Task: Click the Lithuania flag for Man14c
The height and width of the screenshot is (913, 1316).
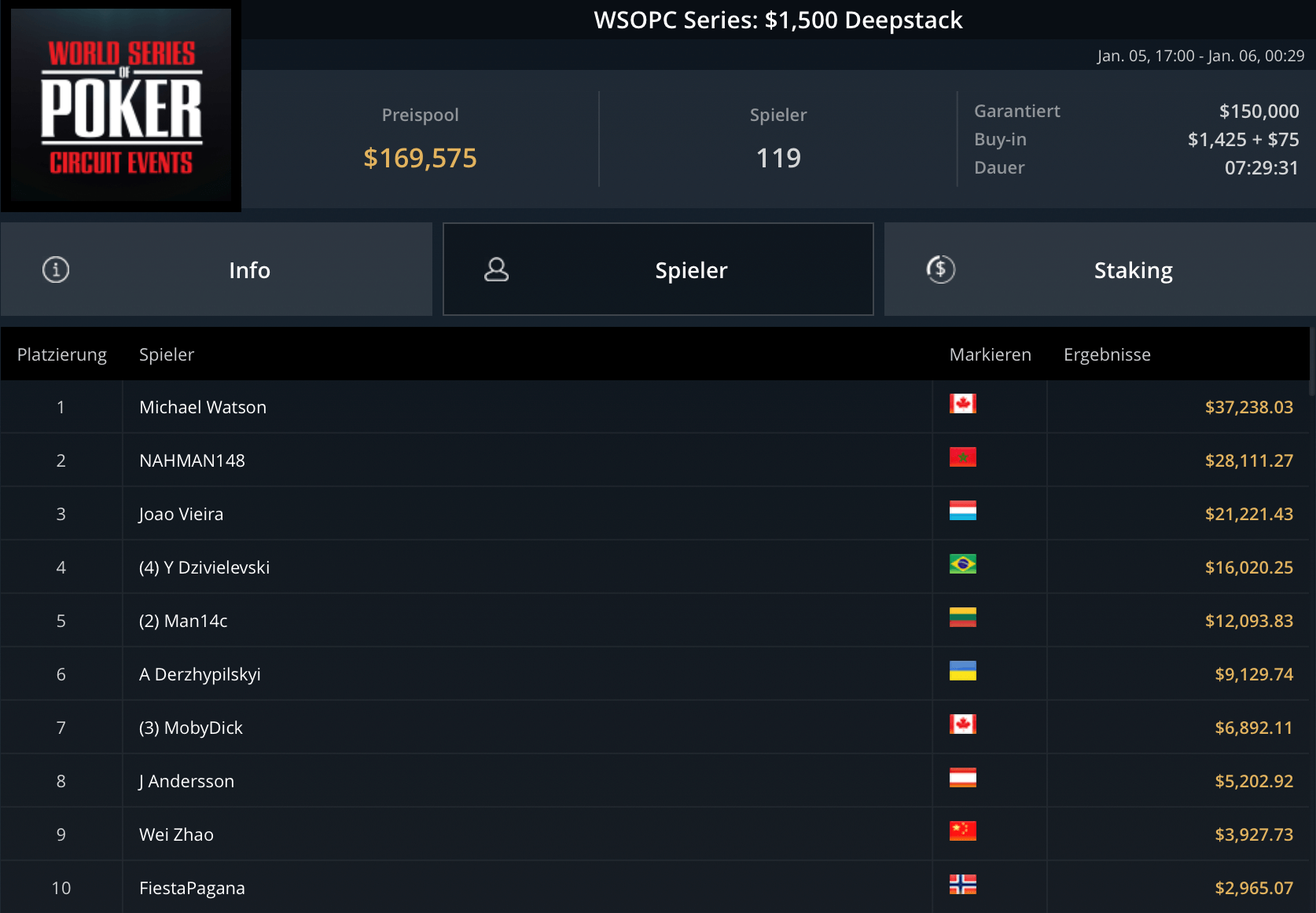Action: pos(962,618)
